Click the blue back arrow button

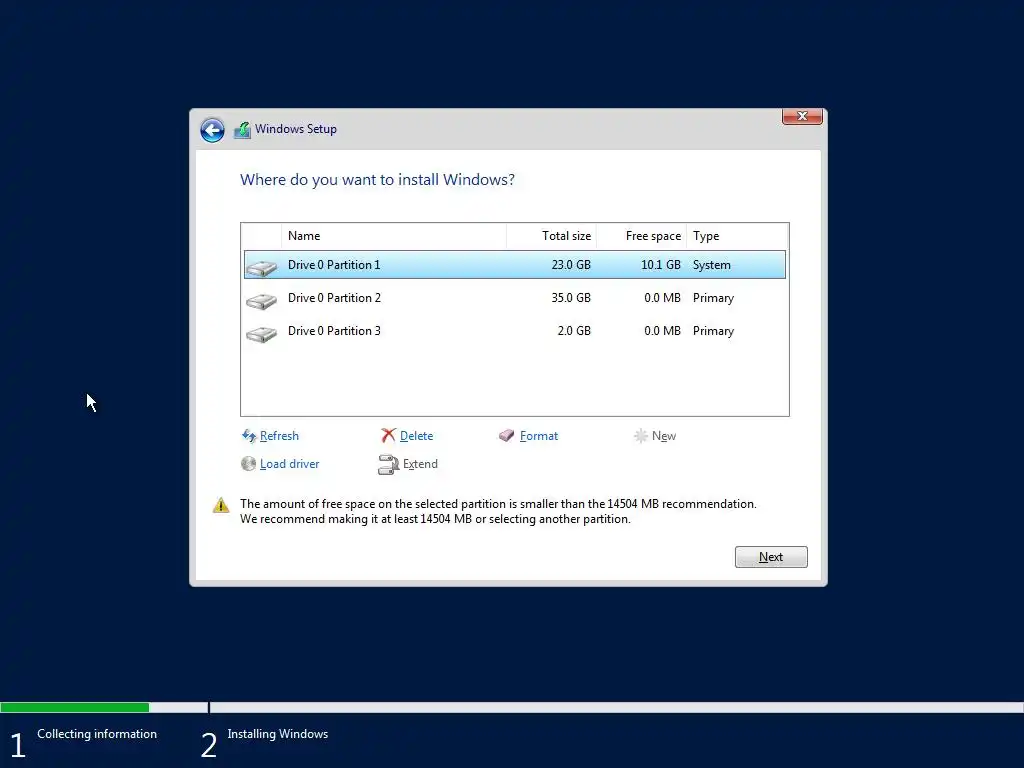[x=212, y=130]
